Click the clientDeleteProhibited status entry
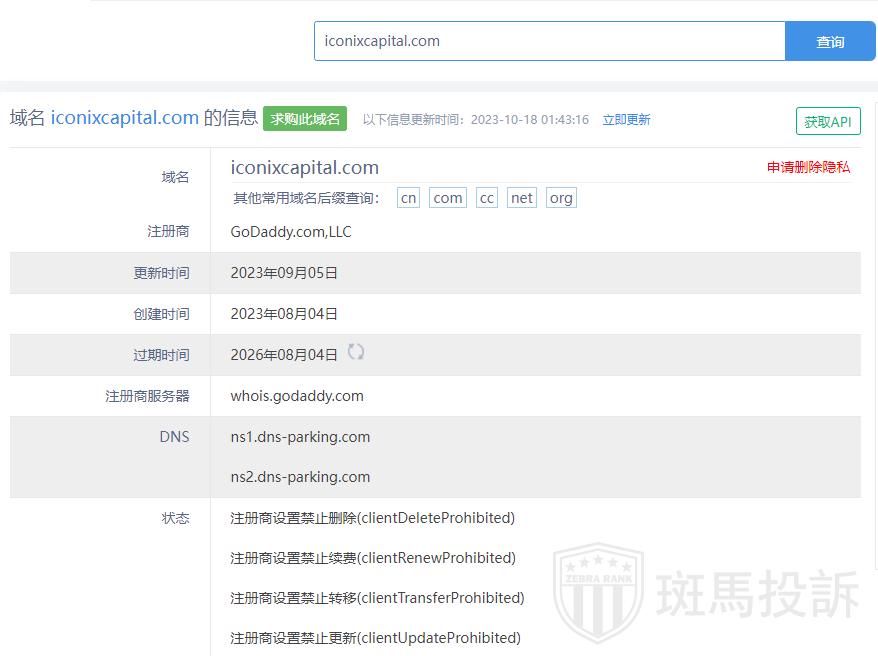This screenshot has height=656, width=878. click(x=372, y=518)
